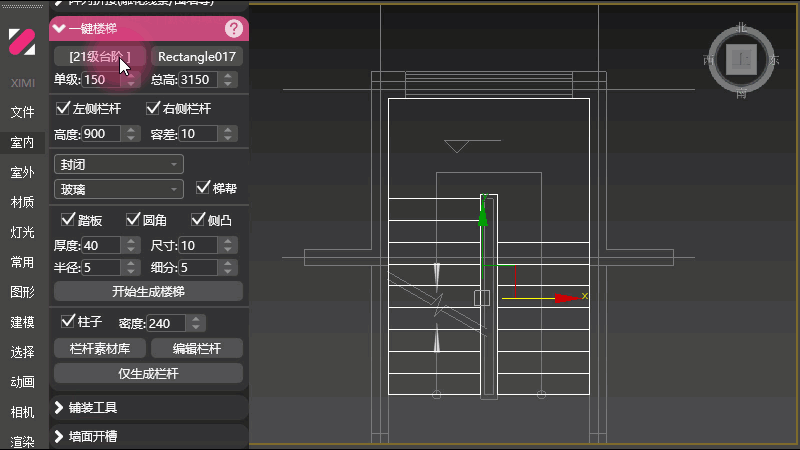This screenshot has width=800, height=450.
Task: Open the 渲染 sidebar tab
Action: pos(22,442)
